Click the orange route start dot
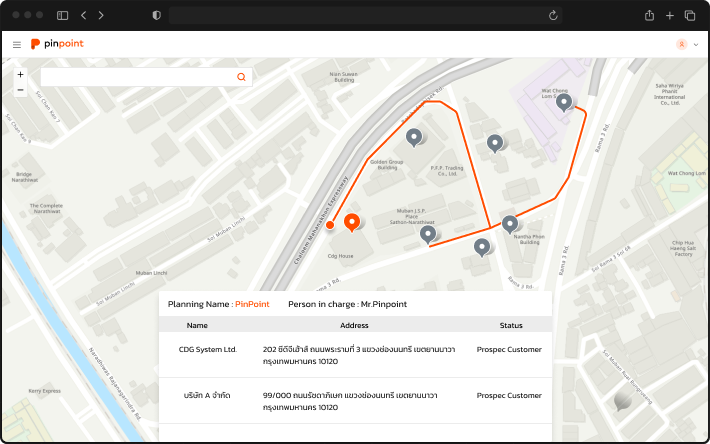Viewport: 710px width, 444px height. tap(330, 225)
